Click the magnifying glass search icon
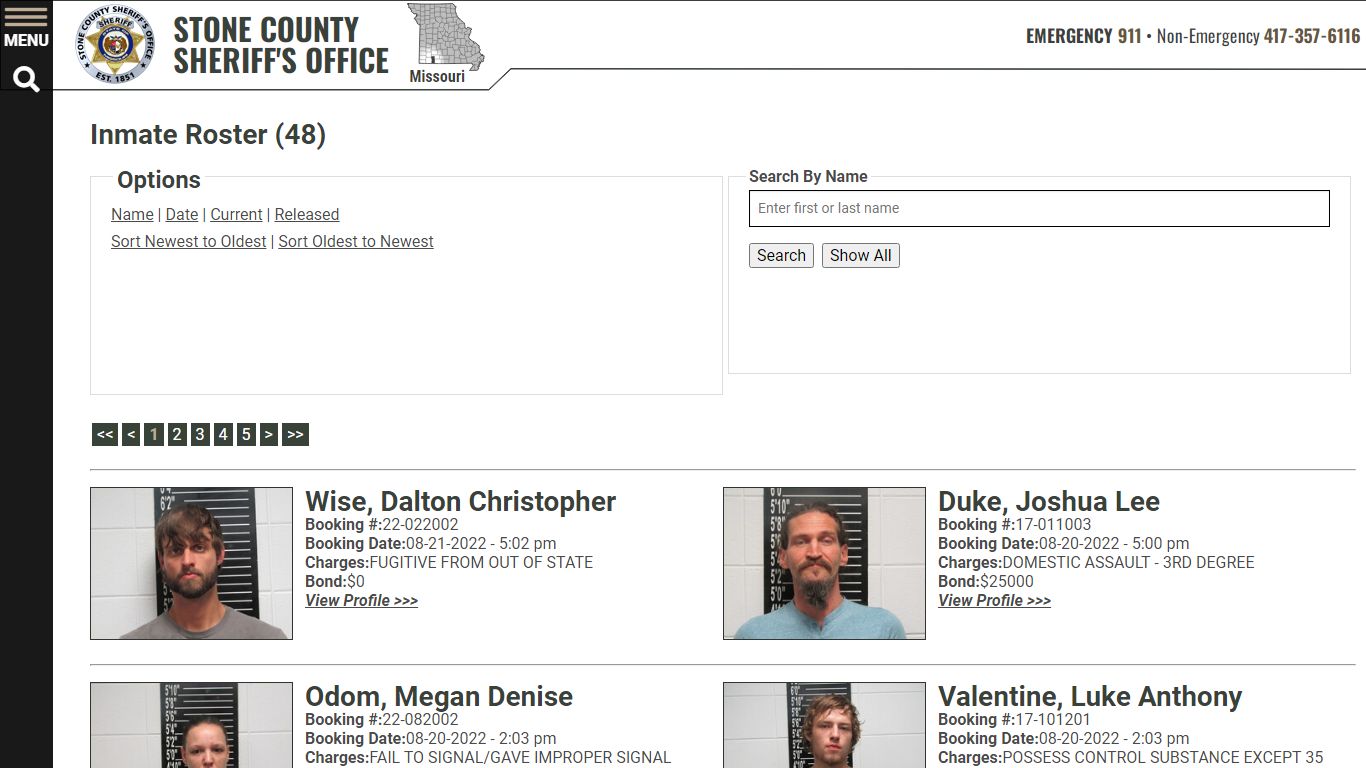This screenshot has width=1366, height=768. pyautogui.click(x=26, y=80)
